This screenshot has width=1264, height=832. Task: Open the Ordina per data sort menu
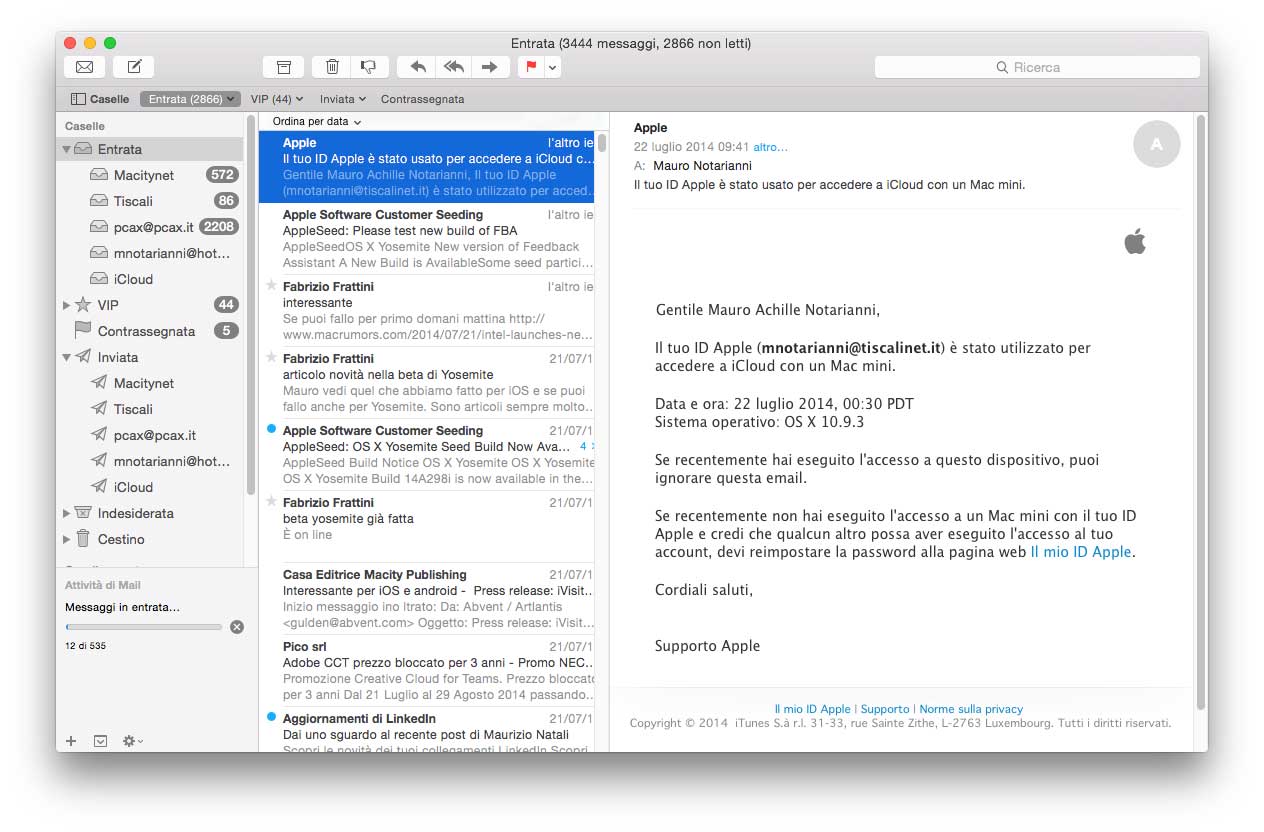pos(316,121)
